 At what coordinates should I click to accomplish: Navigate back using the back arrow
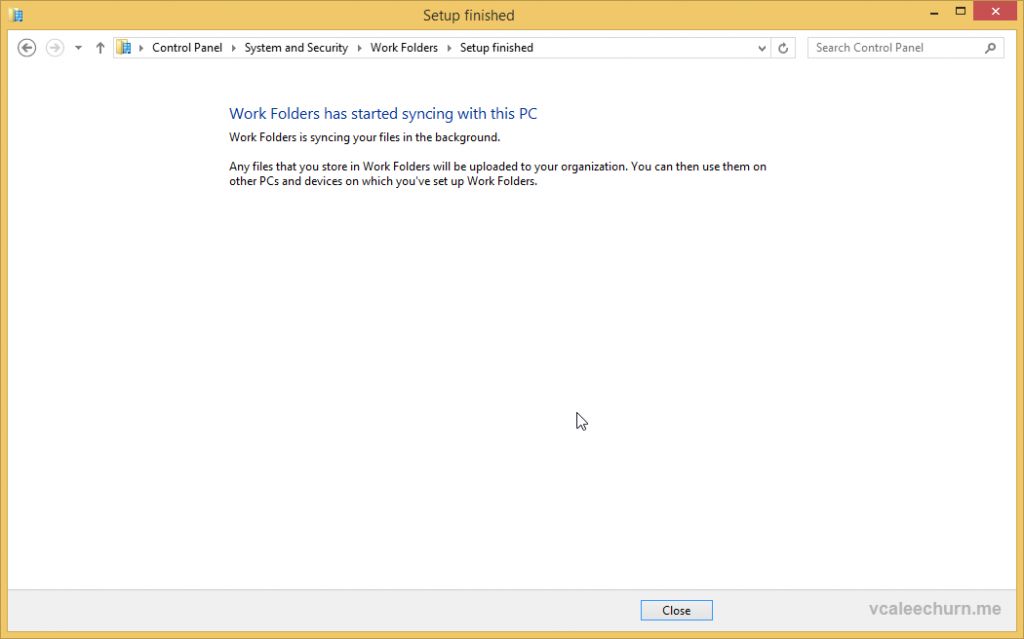pos(26,47)
